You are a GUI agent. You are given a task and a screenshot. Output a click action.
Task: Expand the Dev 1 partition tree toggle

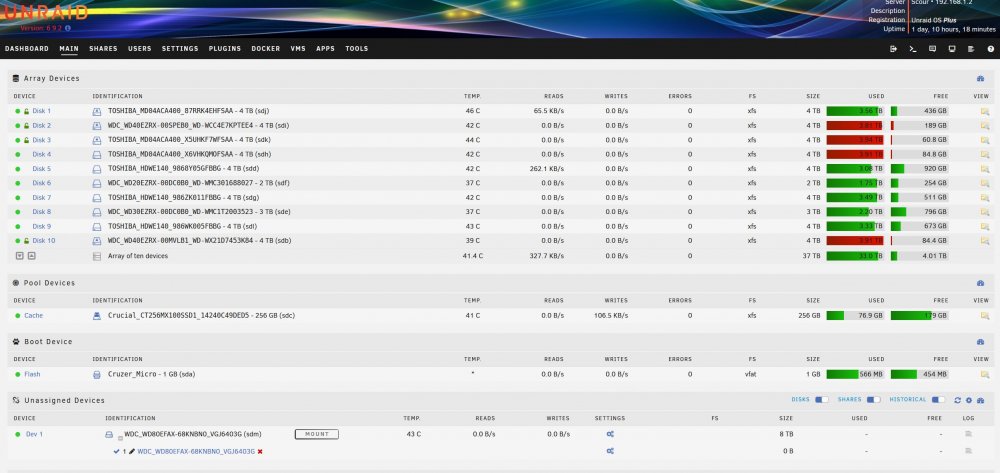pos(120,437)
